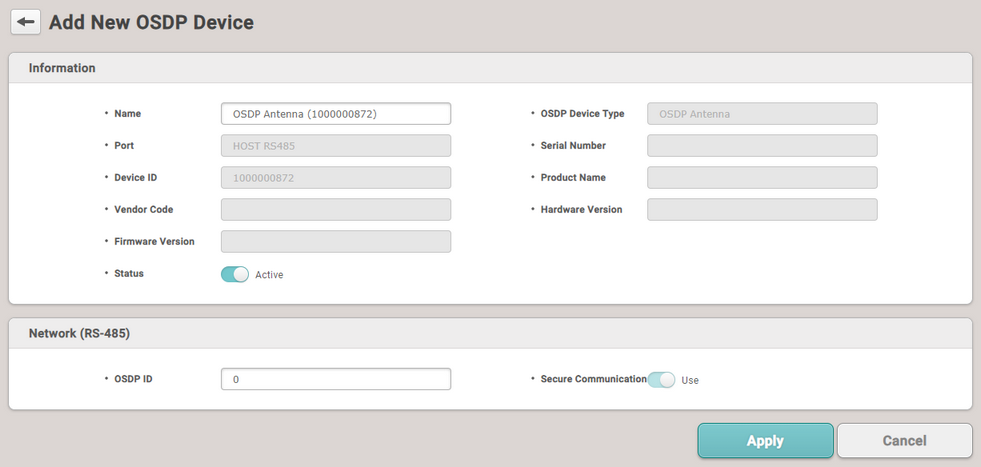981x467 pixels.
Task: Click the Serial Number label
Action: pos(573,146)
